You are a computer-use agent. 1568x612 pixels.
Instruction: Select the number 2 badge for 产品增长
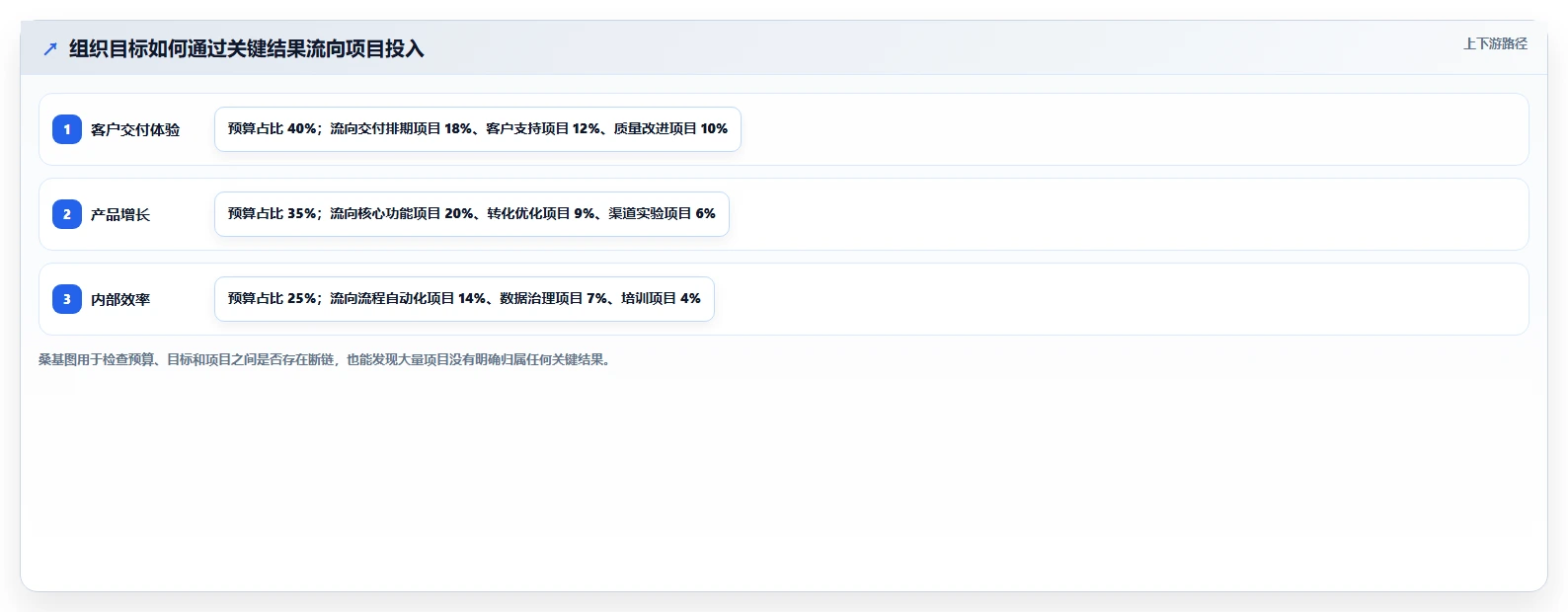(67, 214)
